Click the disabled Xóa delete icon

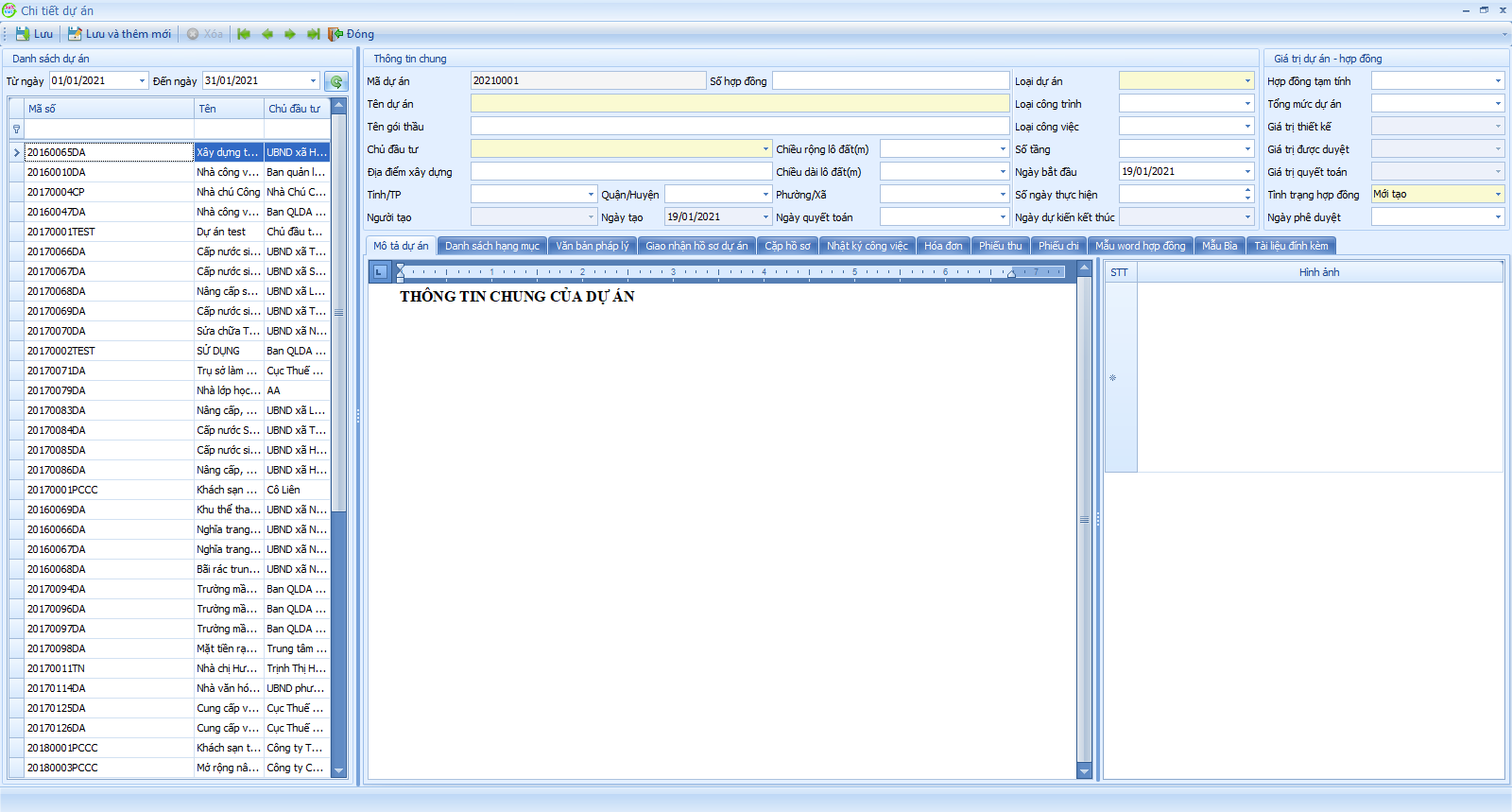coord(193,34)
